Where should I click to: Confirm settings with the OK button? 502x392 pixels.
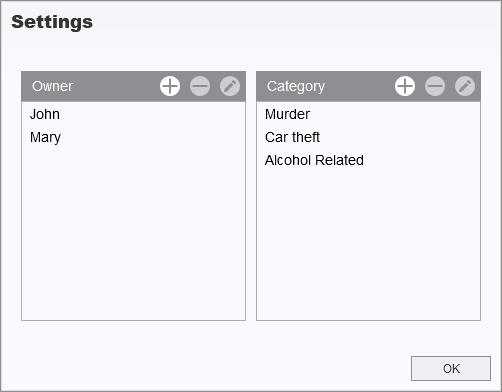click(x=451, y=368)
